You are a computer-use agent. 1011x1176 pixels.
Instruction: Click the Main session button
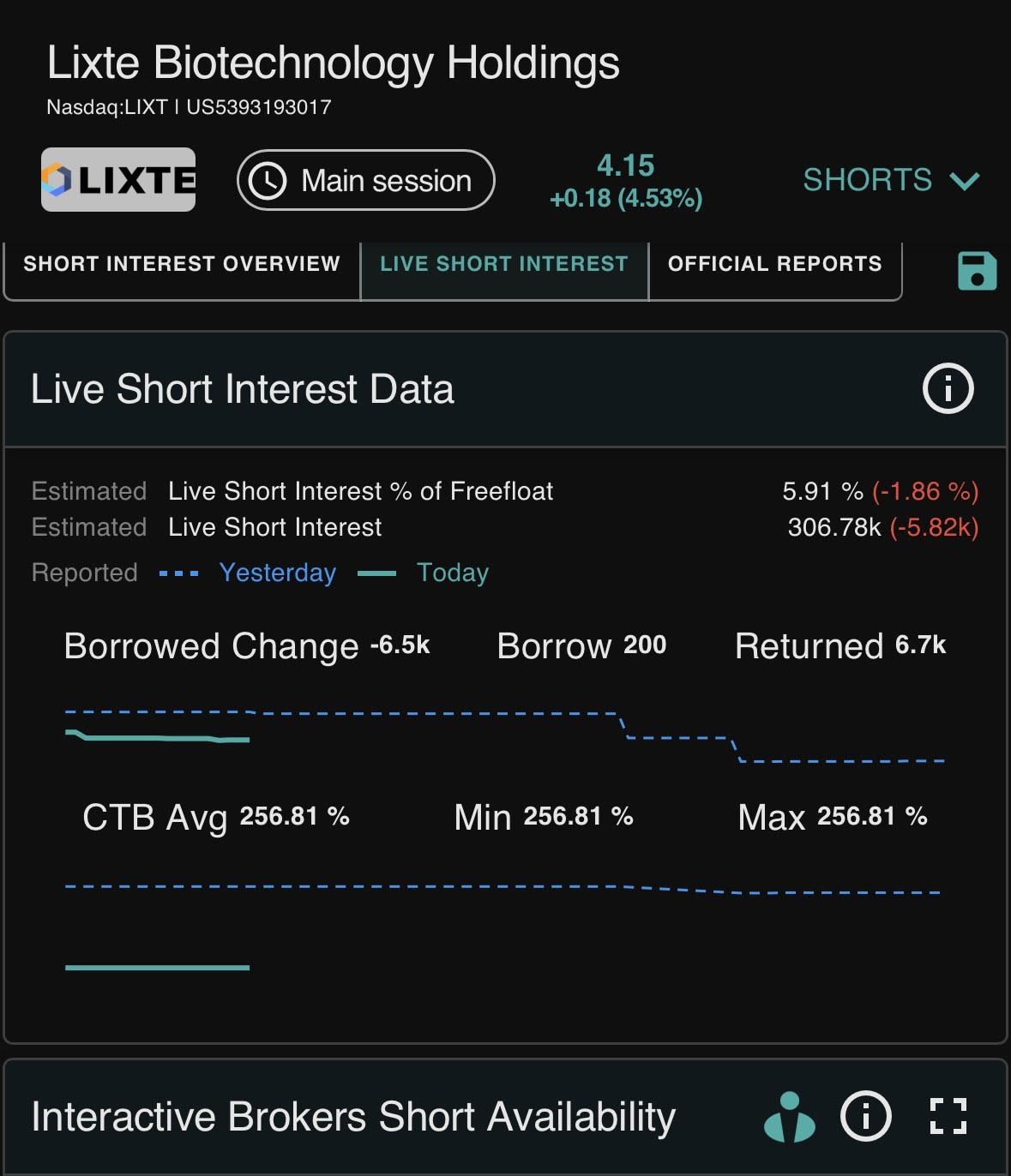(x=366, y=181)
